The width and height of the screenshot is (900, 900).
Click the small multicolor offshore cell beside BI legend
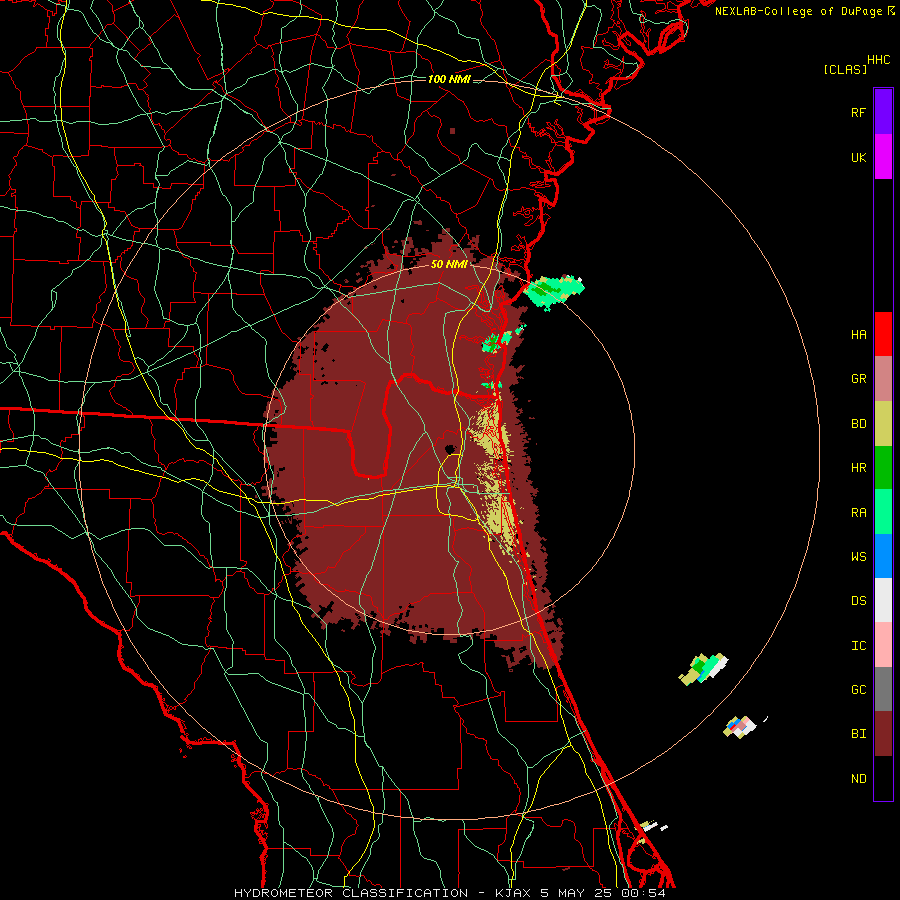740,727
